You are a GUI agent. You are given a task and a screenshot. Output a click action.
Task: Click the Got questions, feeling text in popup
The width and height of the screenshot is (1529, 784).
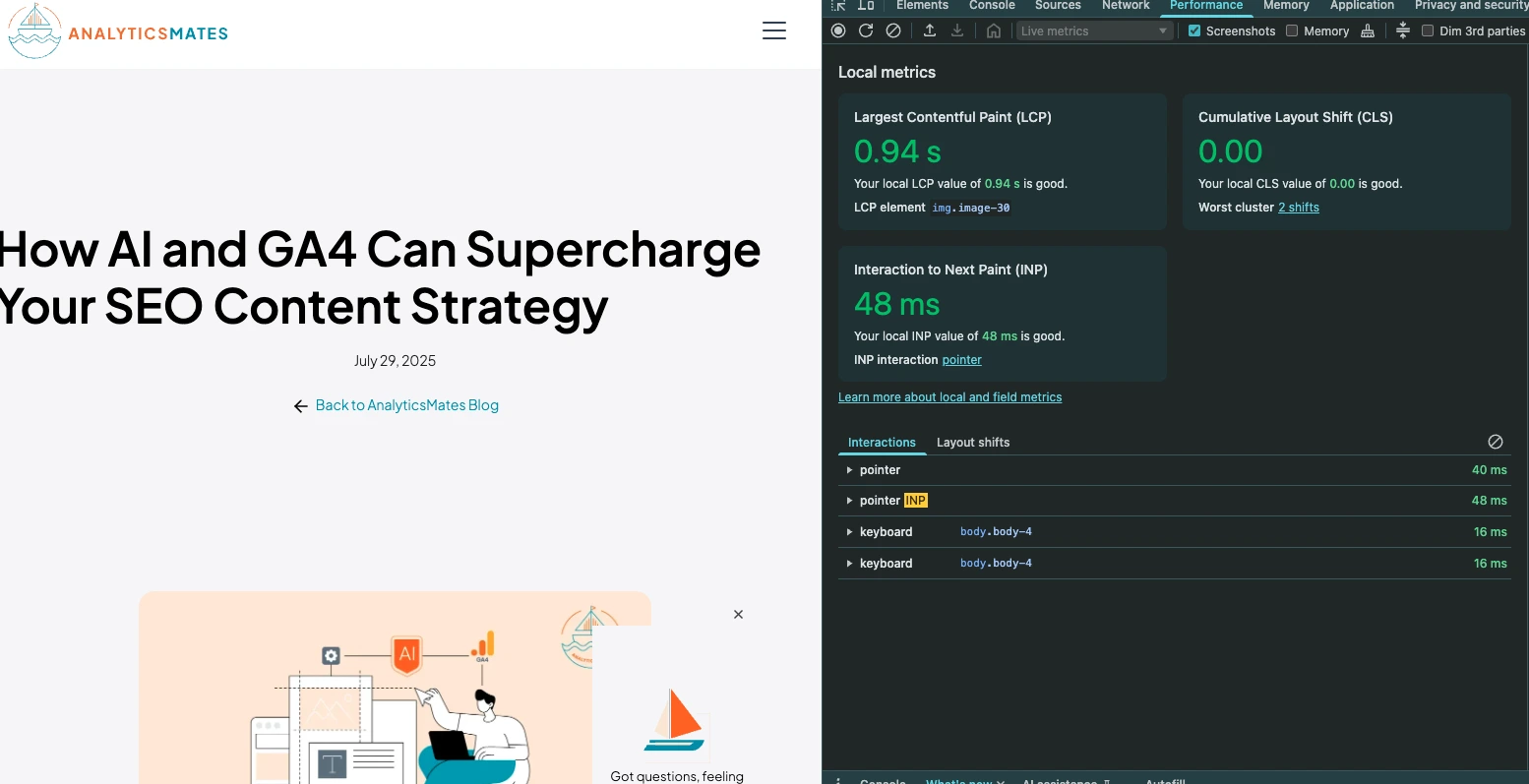677,776
